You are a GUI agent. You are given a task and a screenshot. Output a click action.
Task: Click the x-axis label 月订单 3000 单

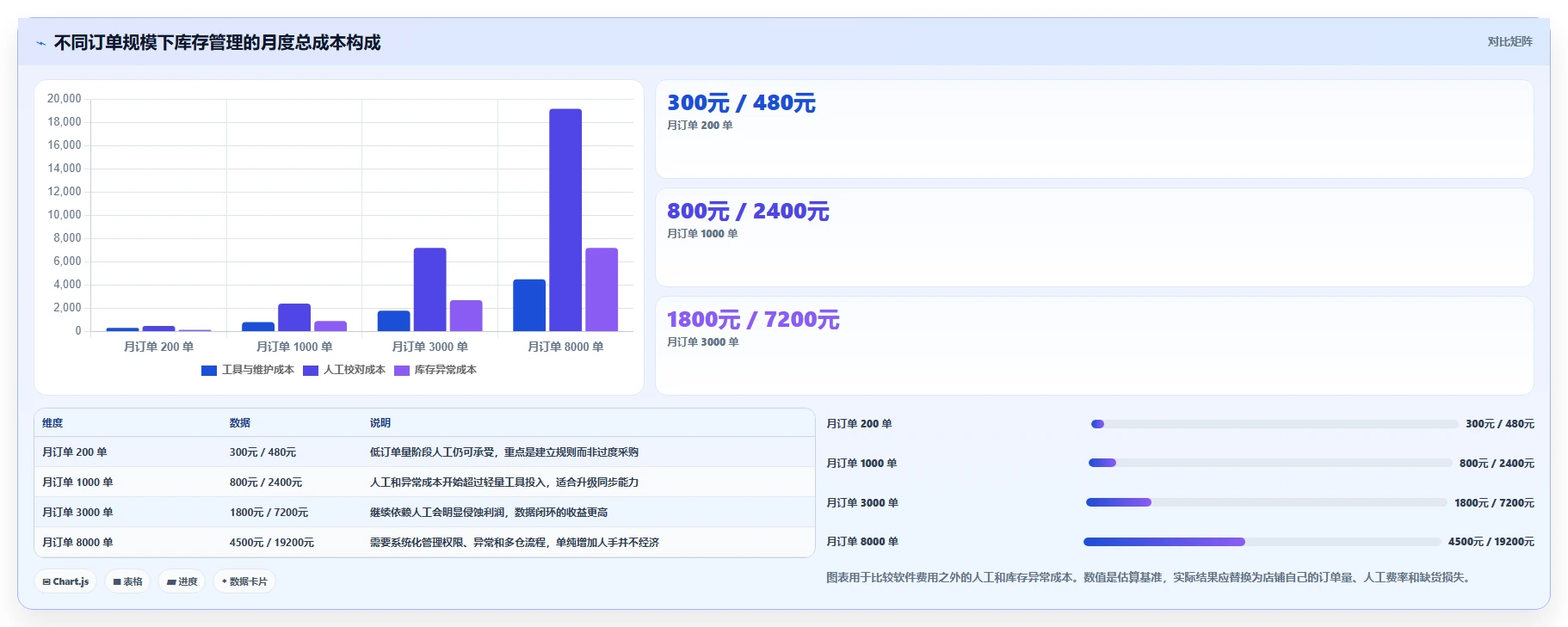(429, 347)
